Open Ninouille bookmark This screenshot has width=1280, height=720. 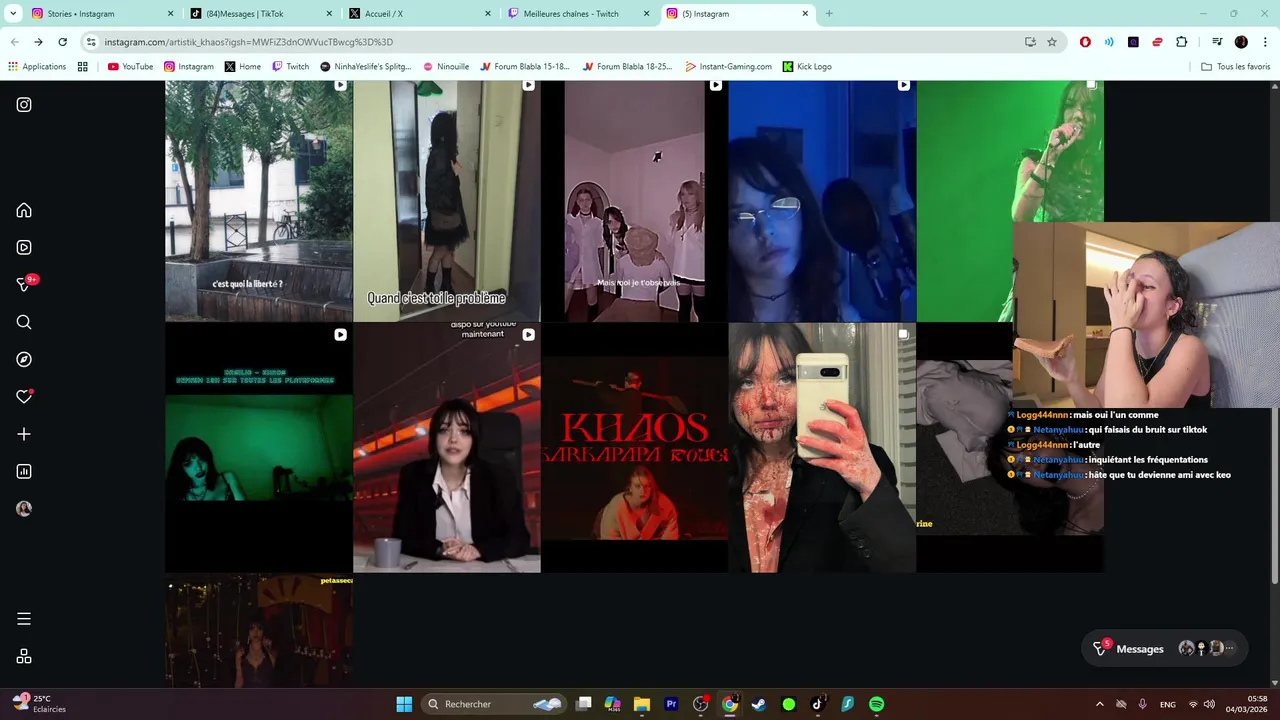[446, 67]
